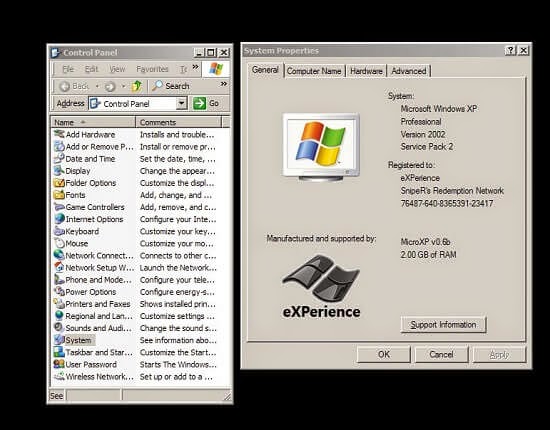The width and height of the screenshot is (550, 430).
Task: Select the Internet Options icon
Action: click(59, 219)
